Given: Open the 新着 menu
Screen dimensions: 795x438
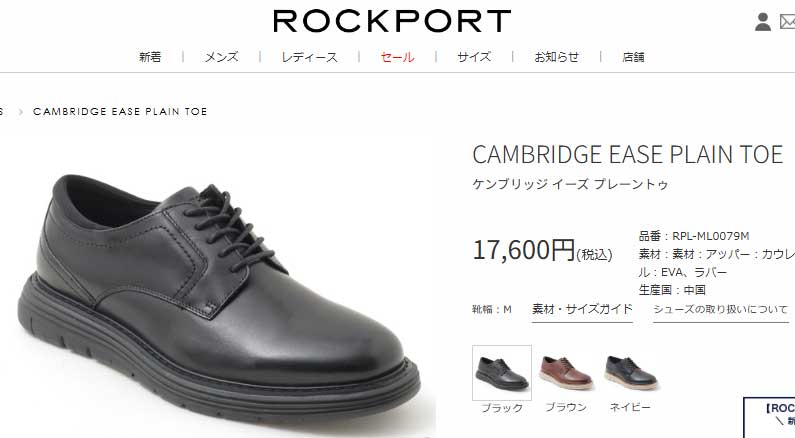Looking at the screenshot, I should click(150, 57).
